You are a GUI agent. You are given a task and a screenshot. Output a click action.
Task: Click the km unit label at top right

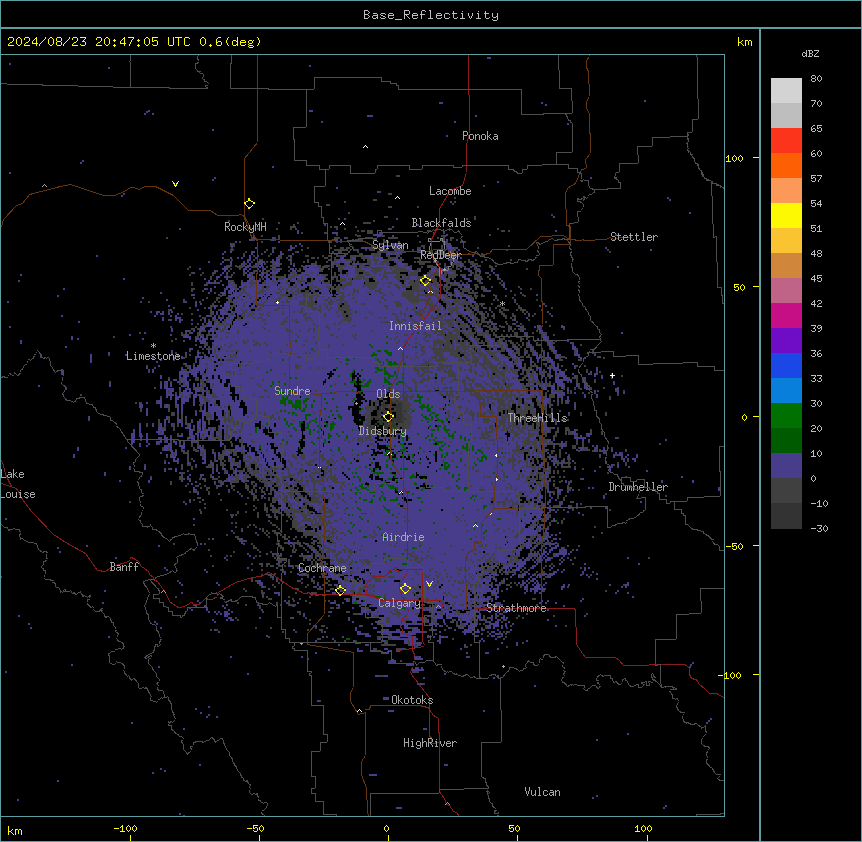pyautogui.click(x=745, y=42)
